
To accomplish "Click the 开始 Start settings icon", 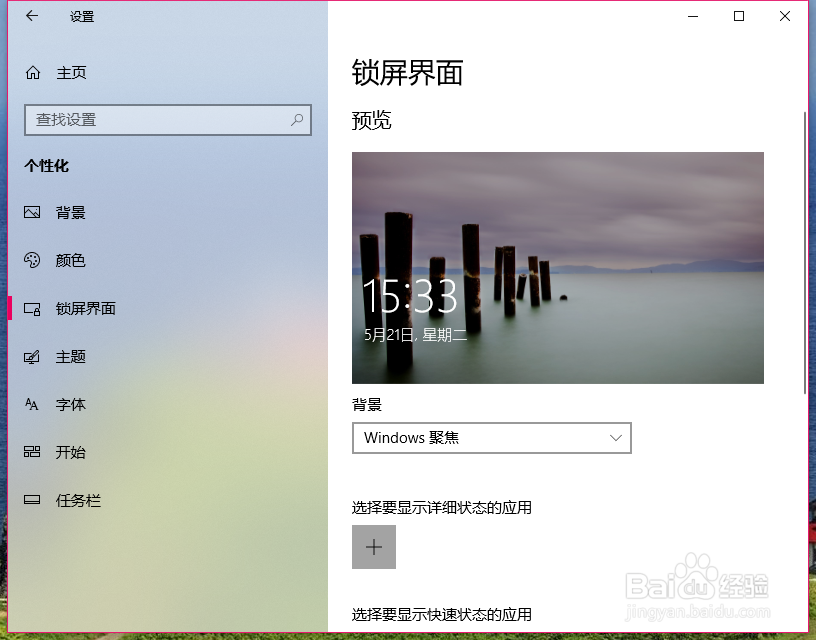I will point(34,452).
